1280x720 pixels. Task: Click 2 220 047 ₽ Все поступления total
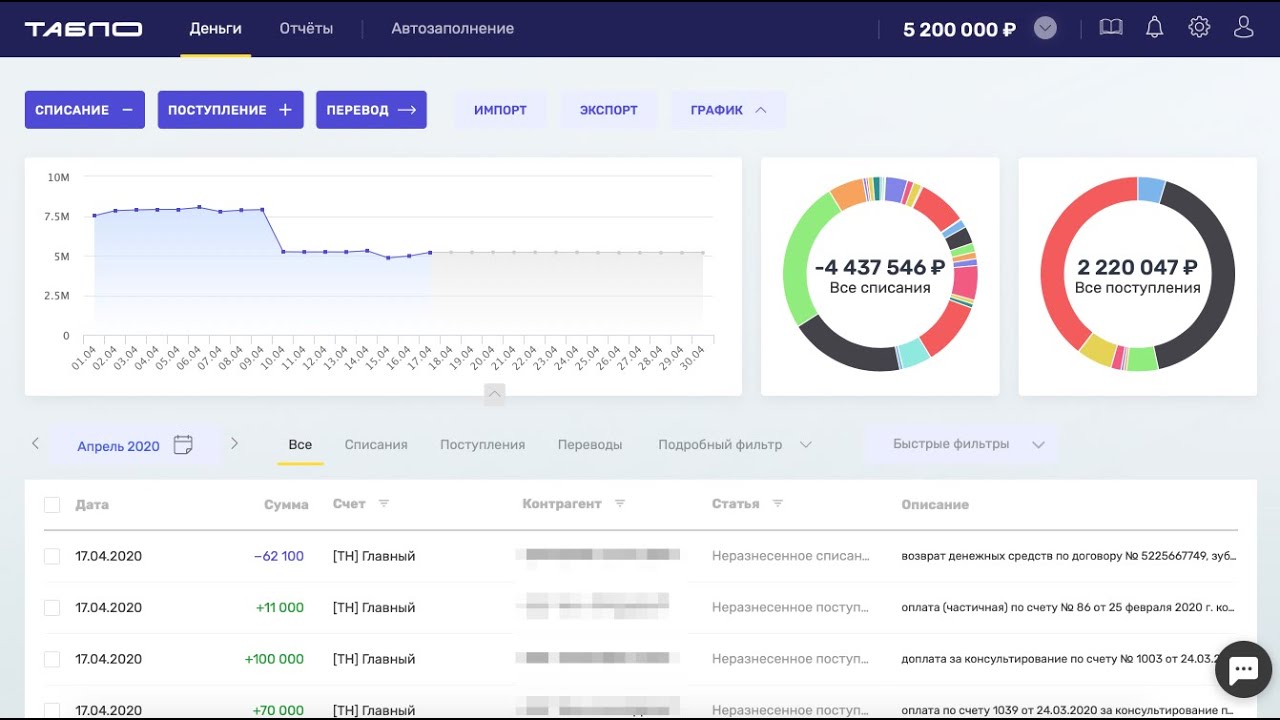click(x=1138, y=276)
